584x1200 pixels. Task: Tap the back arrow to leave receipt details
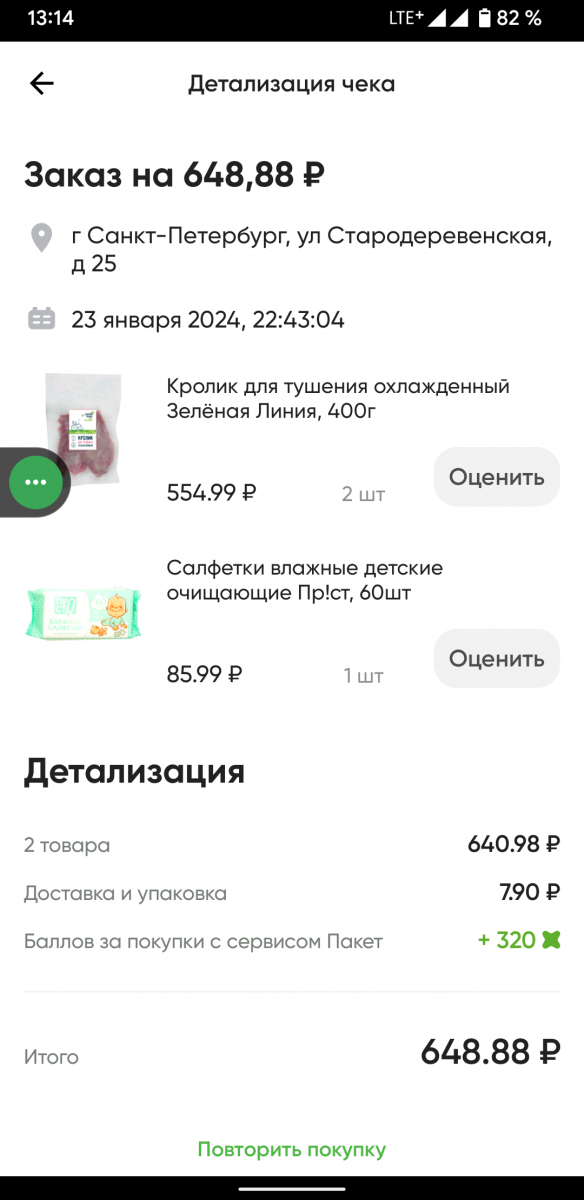pos(41,84)
